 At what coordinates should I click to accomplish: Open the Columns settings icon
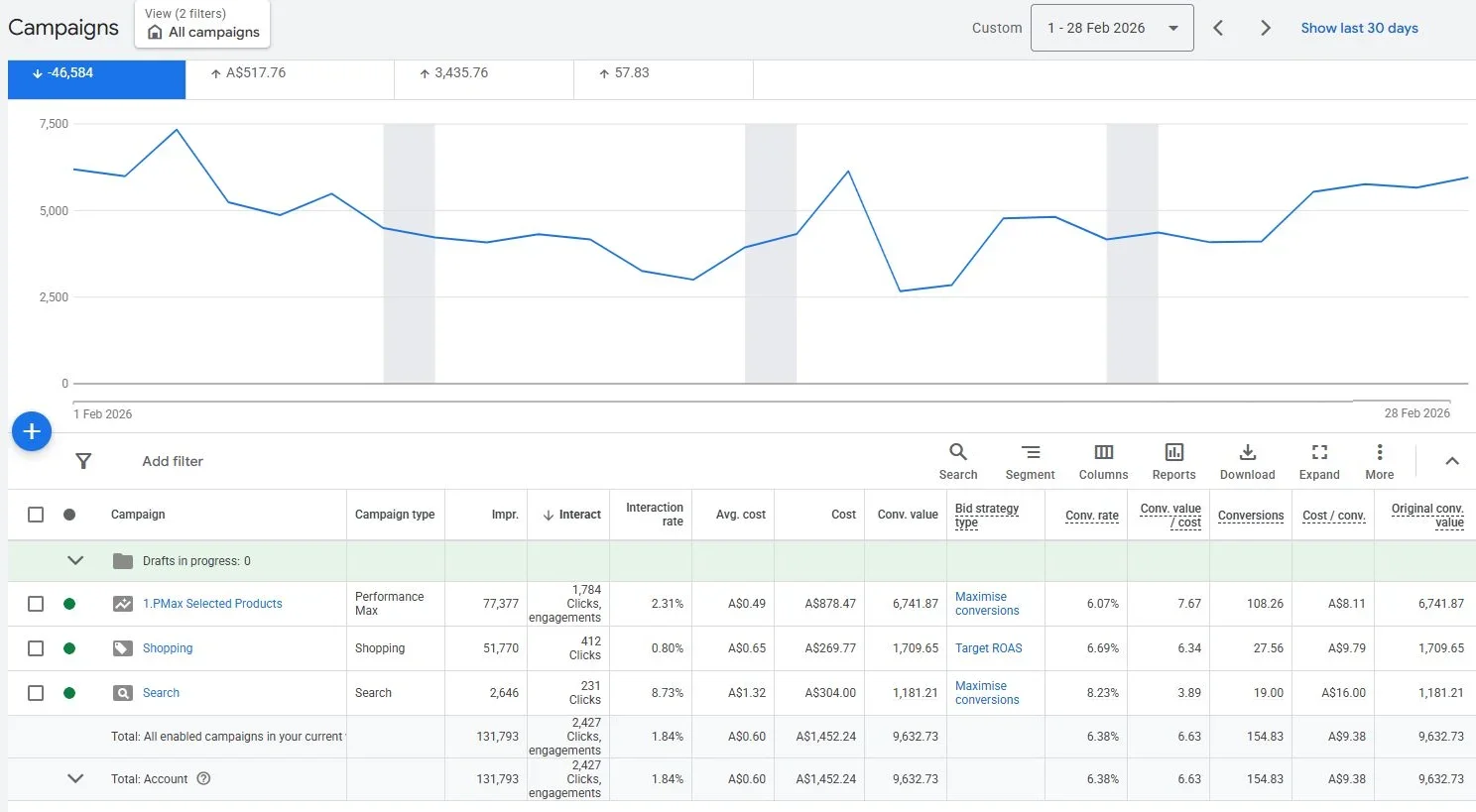coord(1103,460)
